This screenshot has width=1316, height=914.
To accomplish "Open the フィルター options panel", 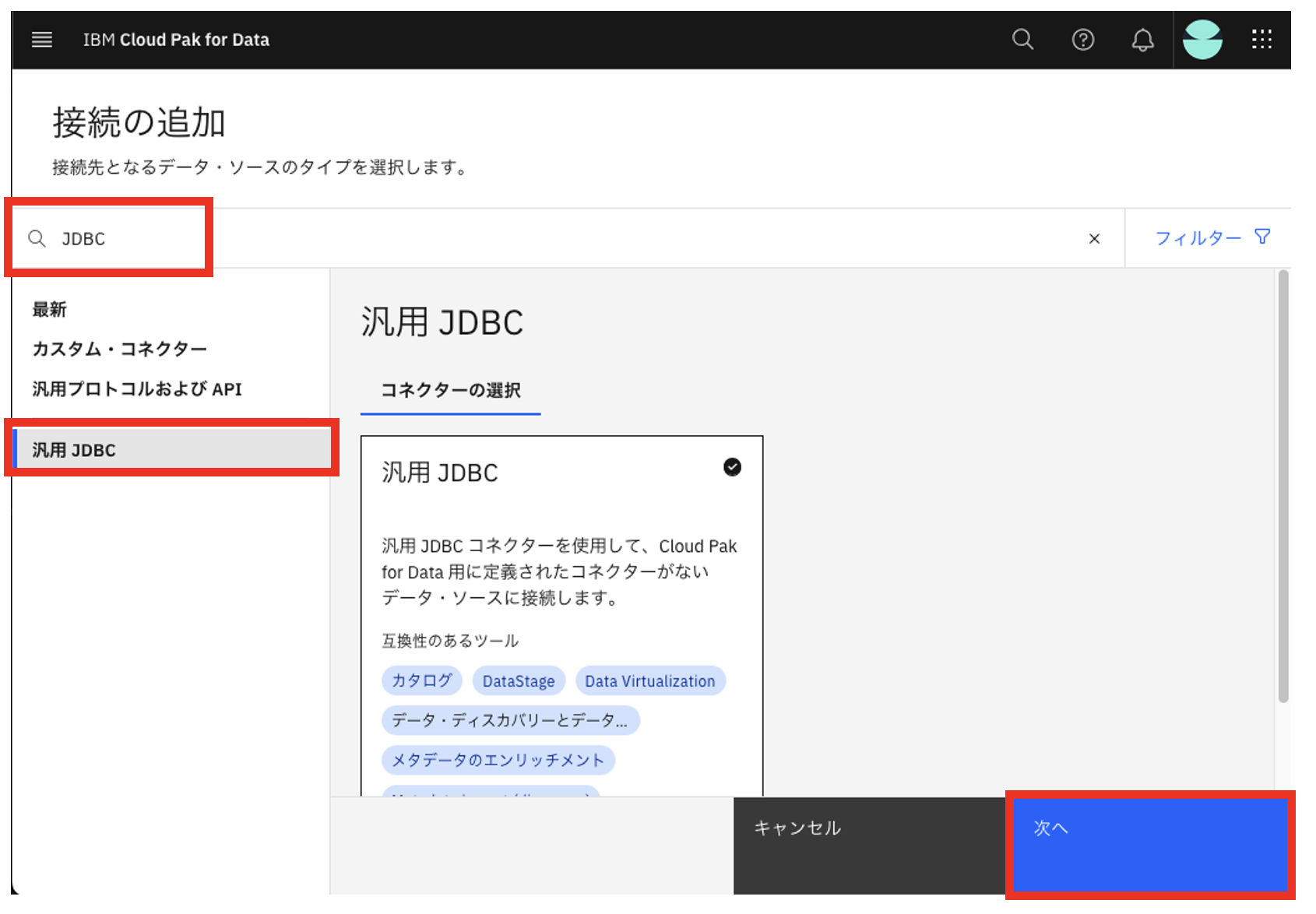I will point(1198,238).
